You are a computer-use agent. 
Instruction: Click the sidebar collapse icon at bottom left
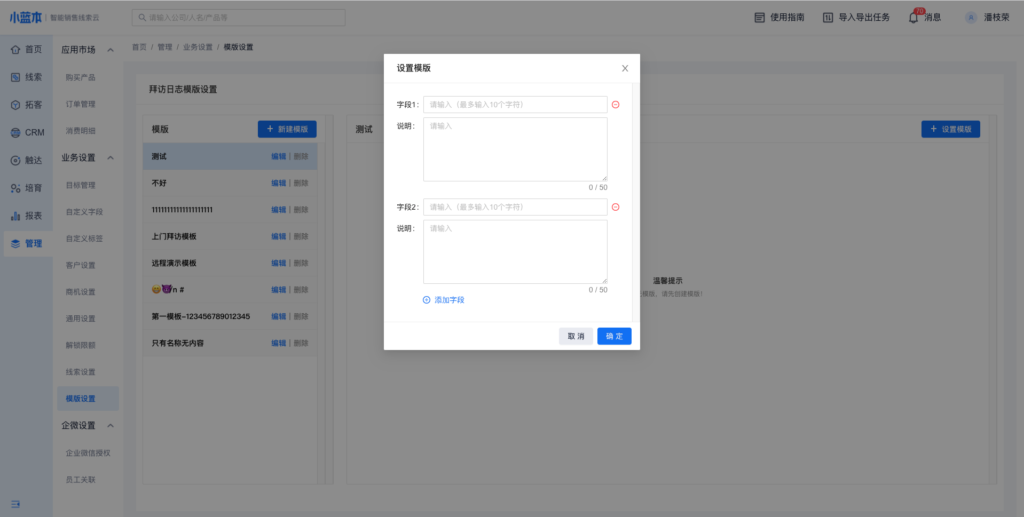(16, 503)
